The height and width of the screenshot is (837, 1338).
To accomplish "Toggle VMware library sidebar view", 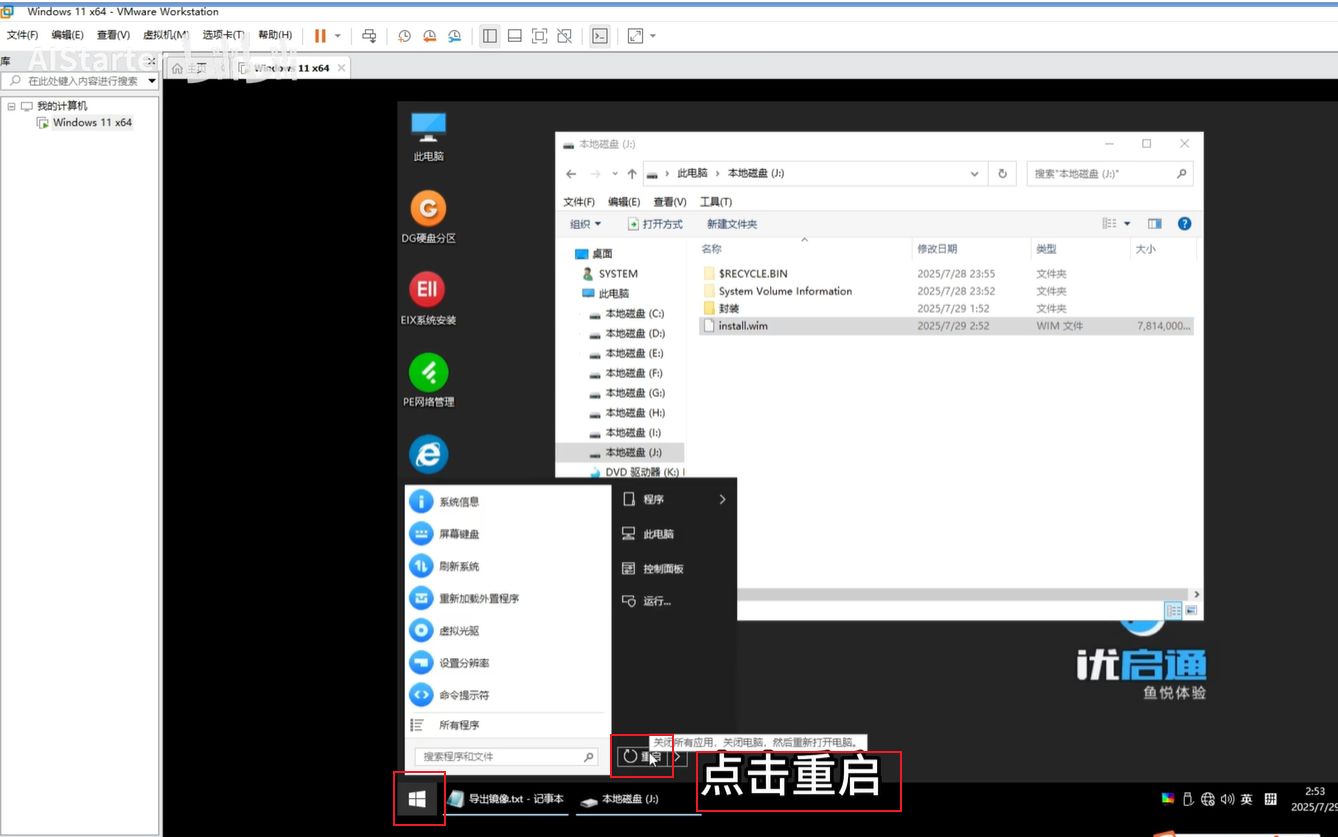I will (490, 36).
